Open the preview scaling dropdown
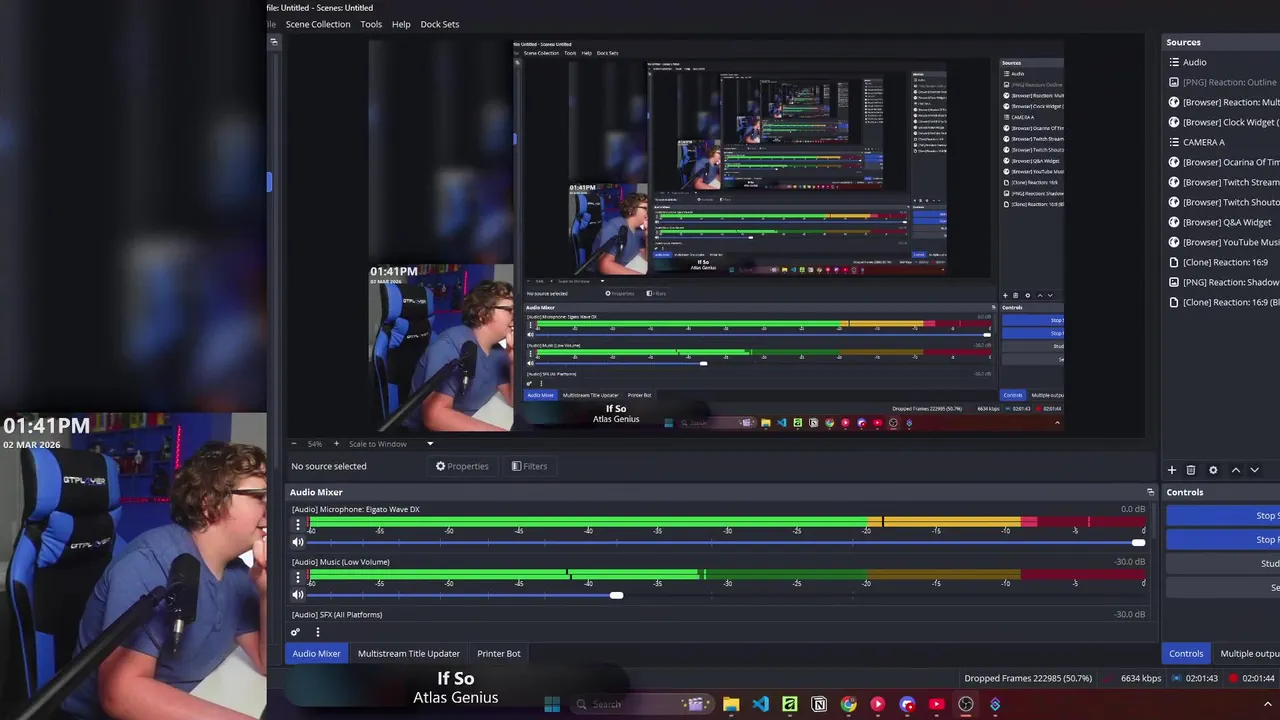 pos(430,444)
